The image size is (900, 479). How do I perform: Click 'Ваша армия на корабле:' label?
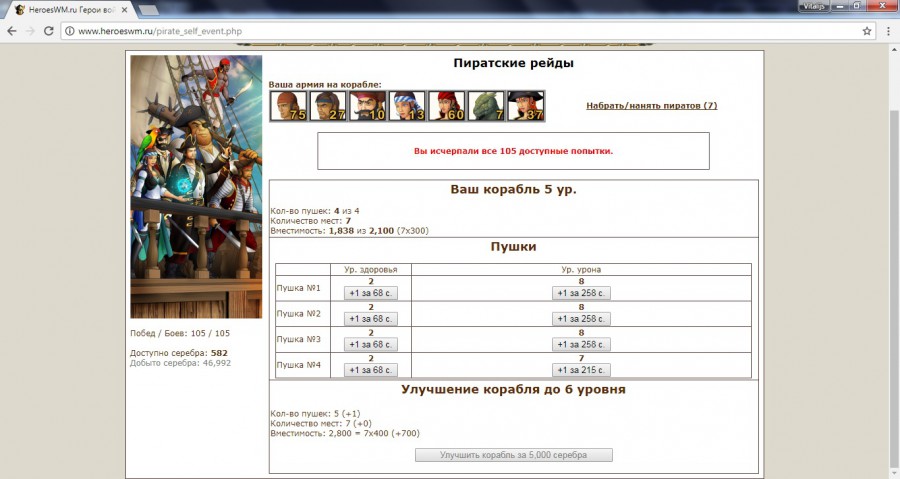point(325,84)
